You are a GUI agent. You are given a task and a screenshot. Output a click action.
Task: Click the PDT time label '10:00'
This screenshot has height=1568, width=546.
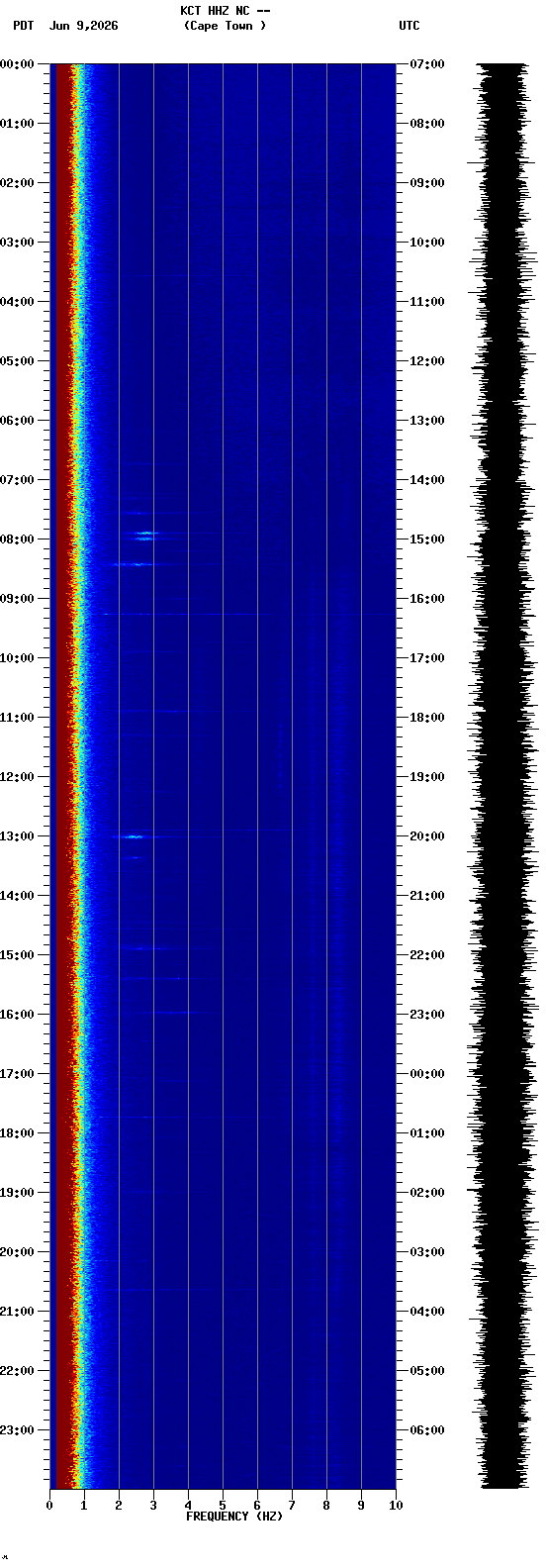17,658
